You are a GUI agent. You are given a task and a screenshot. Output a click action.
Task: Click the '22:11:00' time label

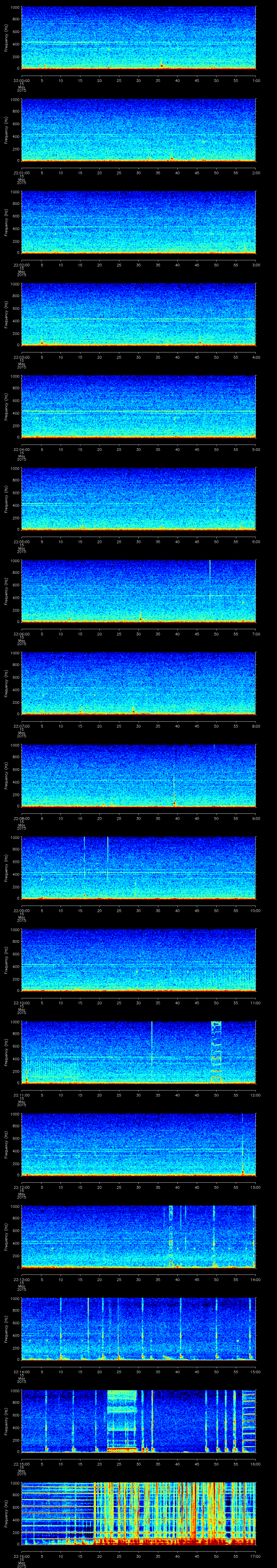tap(21, 1095)
